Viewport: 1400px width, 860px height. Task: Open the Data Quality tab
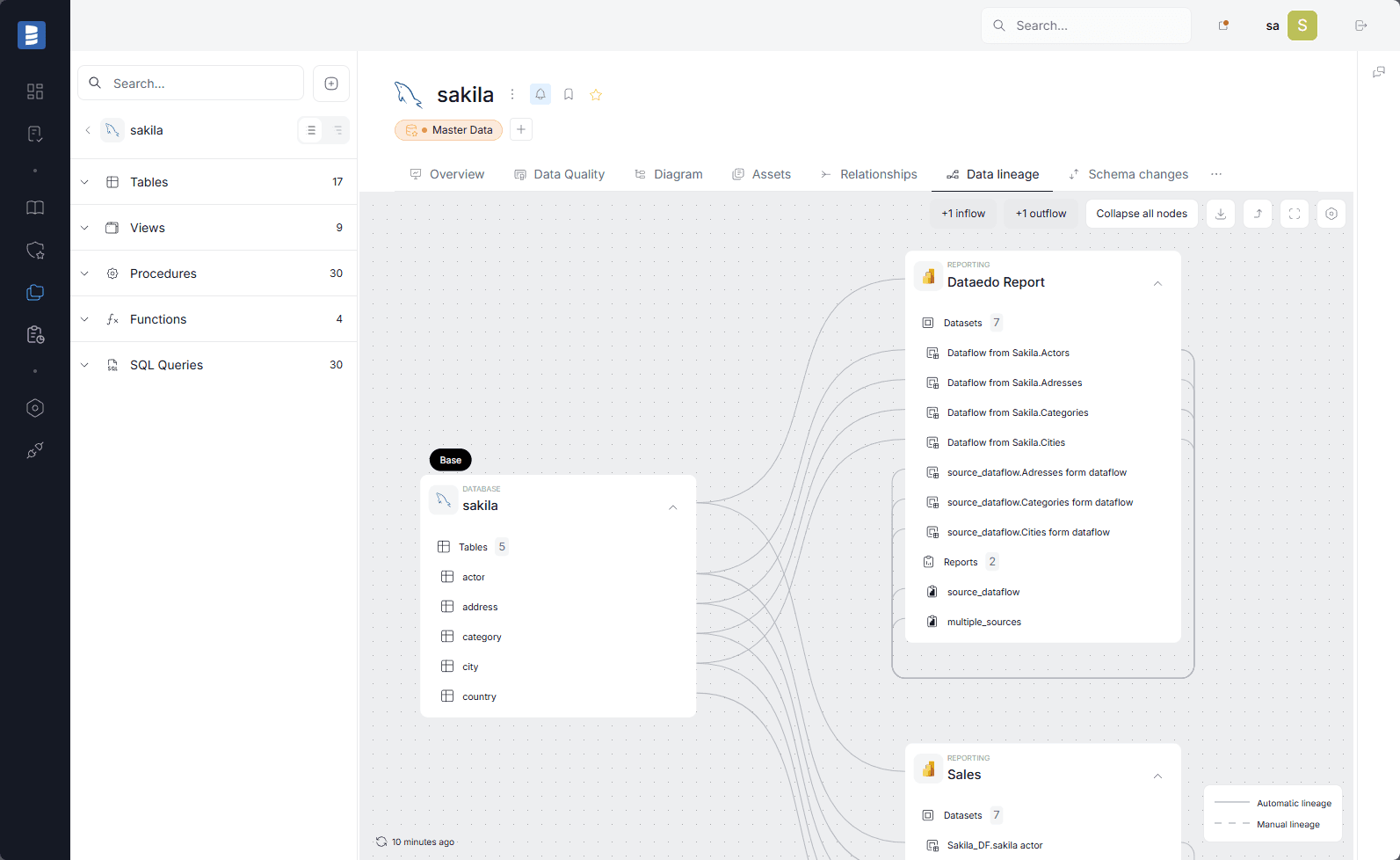point(560,174)
